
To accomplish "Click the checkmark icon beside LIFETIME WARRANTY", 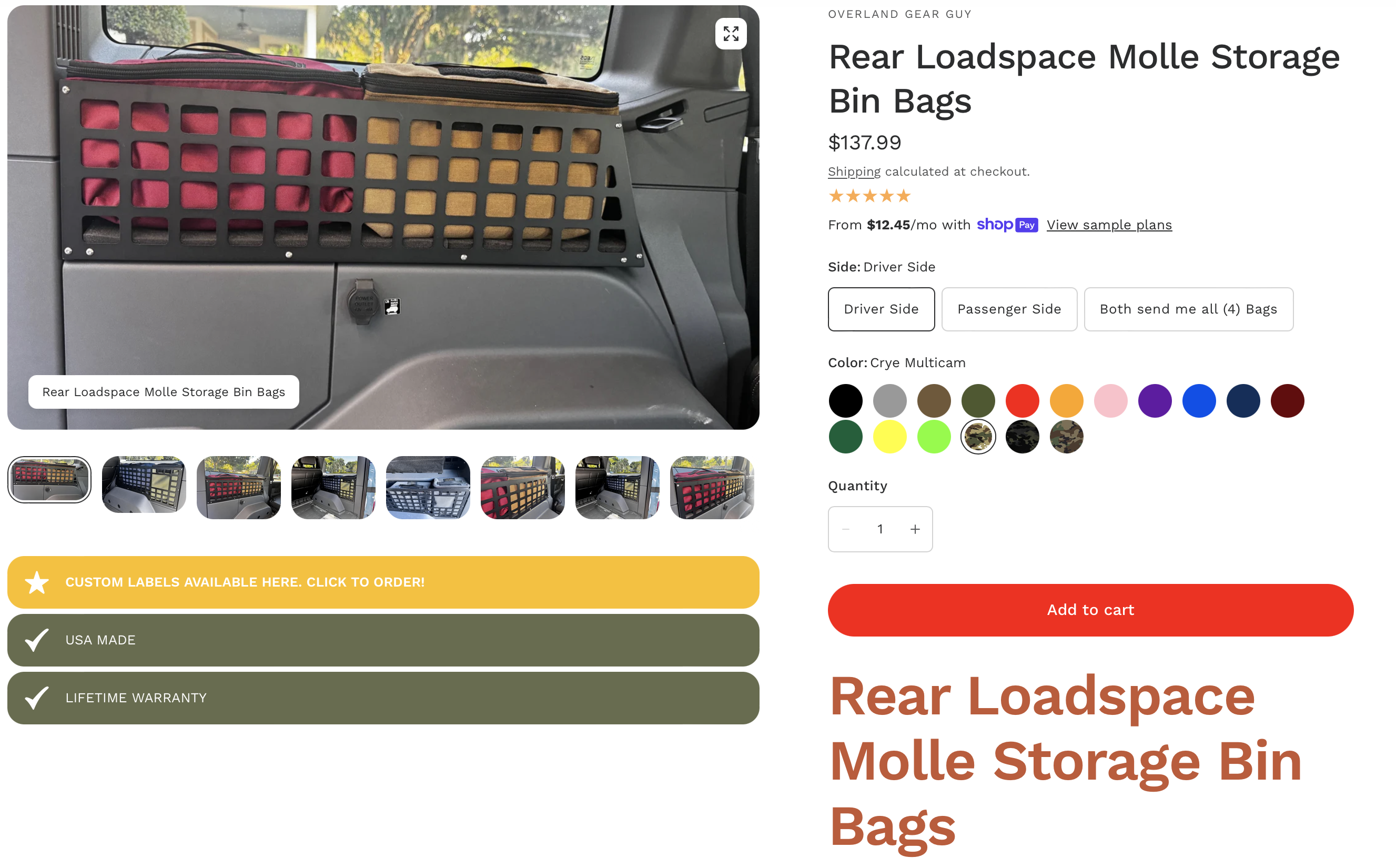I will [37, 698].
